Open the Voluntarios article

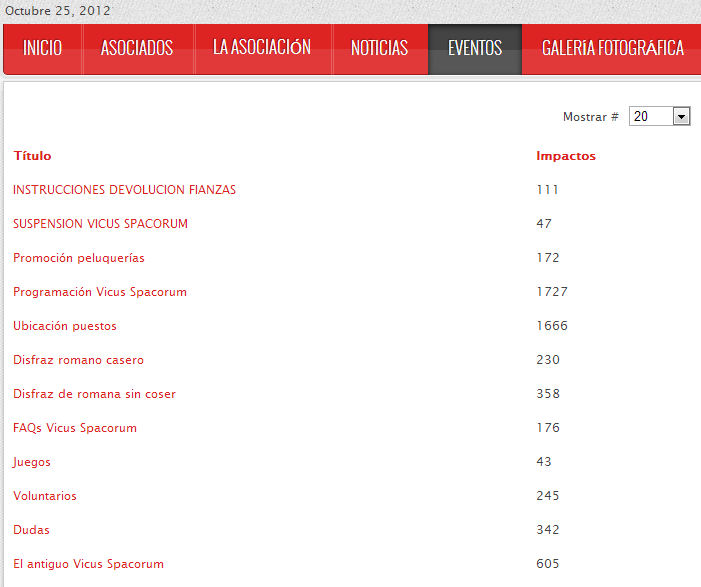45,496
